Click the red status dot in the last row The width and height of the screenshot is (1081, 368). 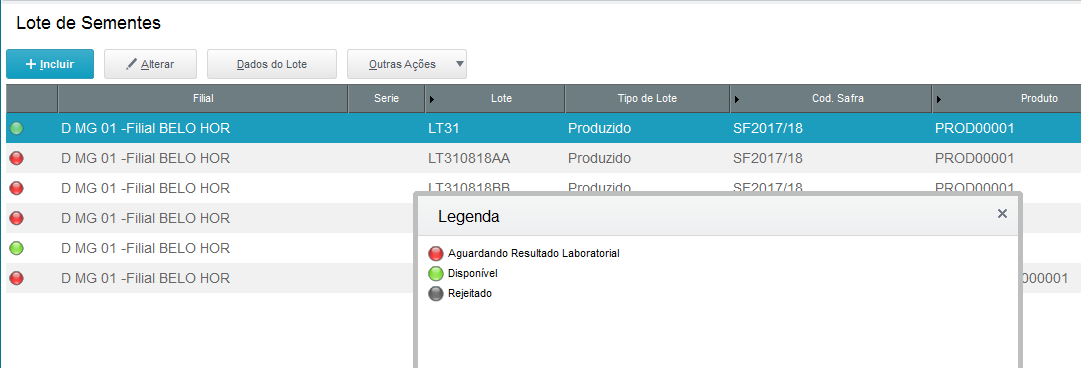point(17,278)
